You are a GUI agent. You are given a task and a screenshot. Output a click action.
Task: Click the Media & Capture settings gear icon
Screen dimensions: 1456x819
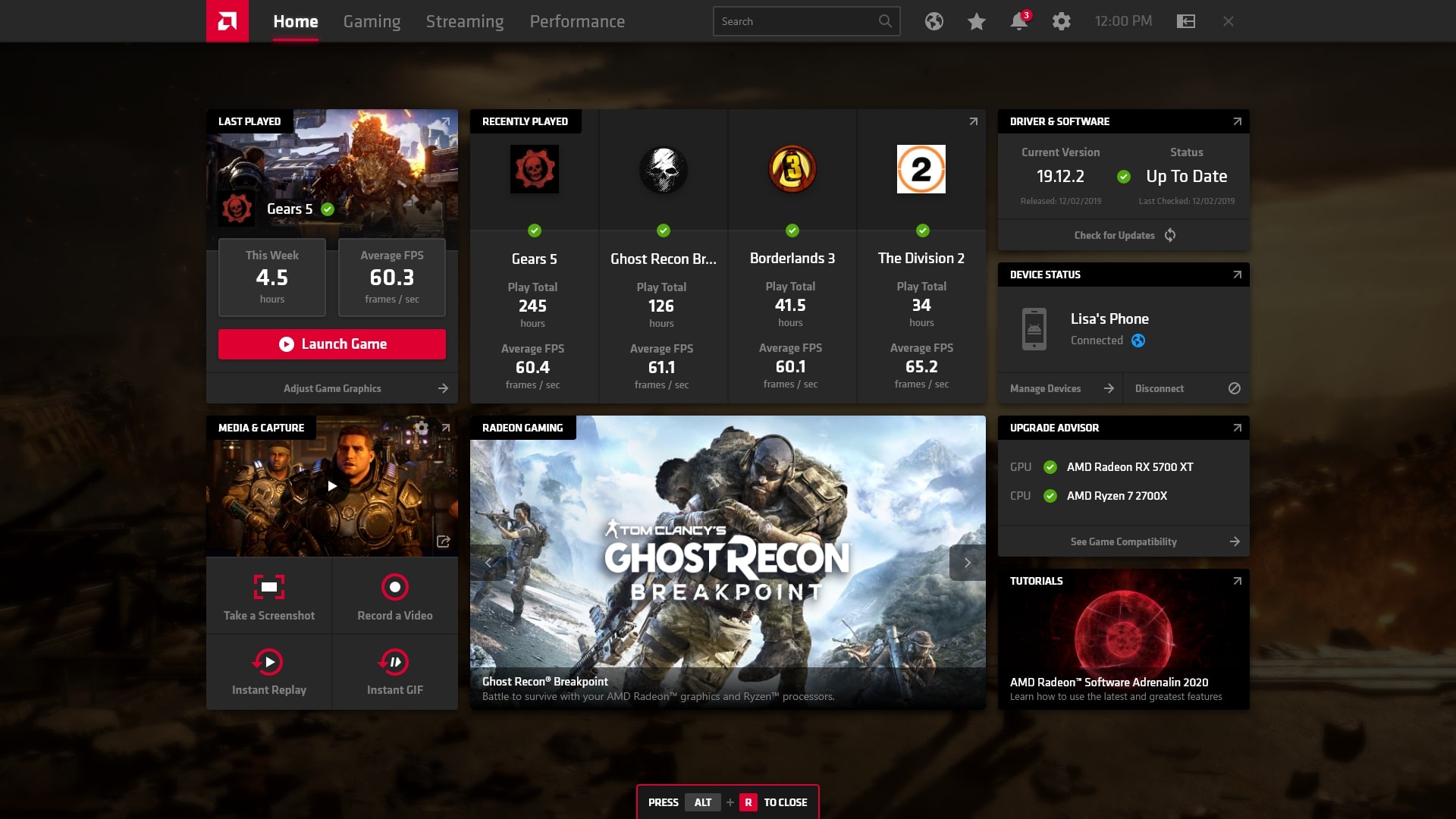(x=422, y=427)
